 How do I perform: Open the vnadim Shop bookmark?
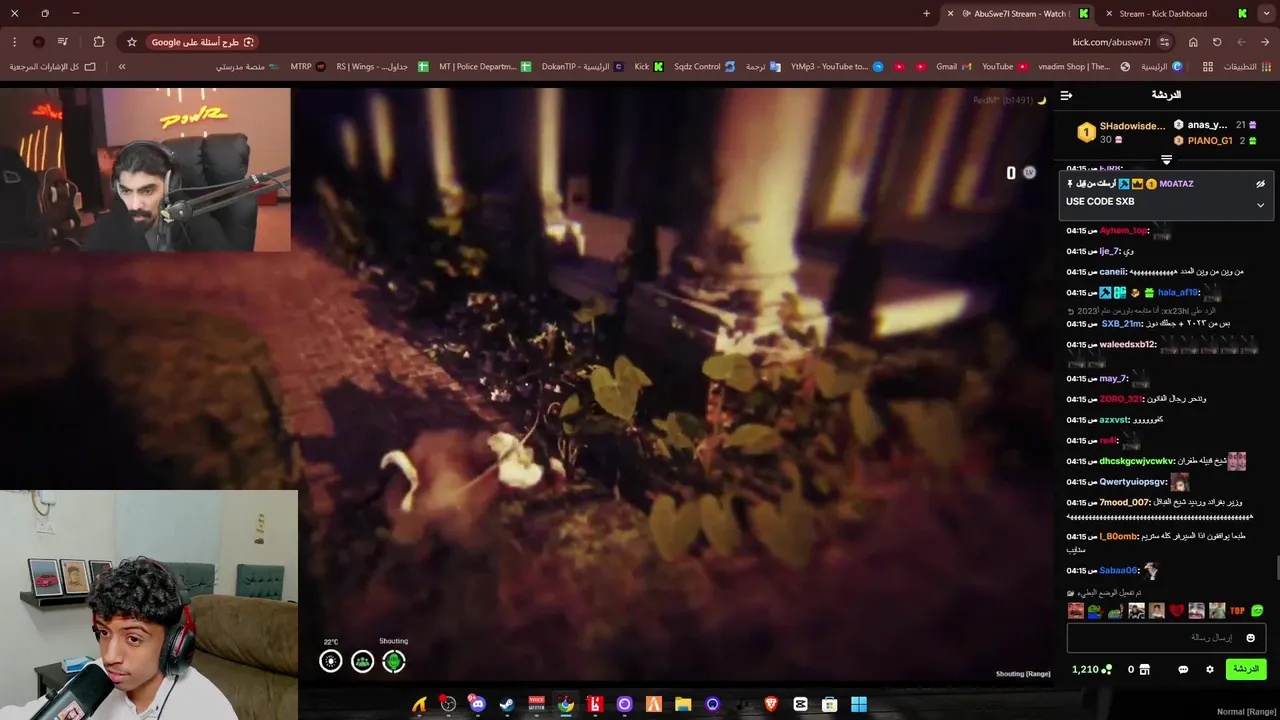pyautogui.click(x=1084, y=67)
